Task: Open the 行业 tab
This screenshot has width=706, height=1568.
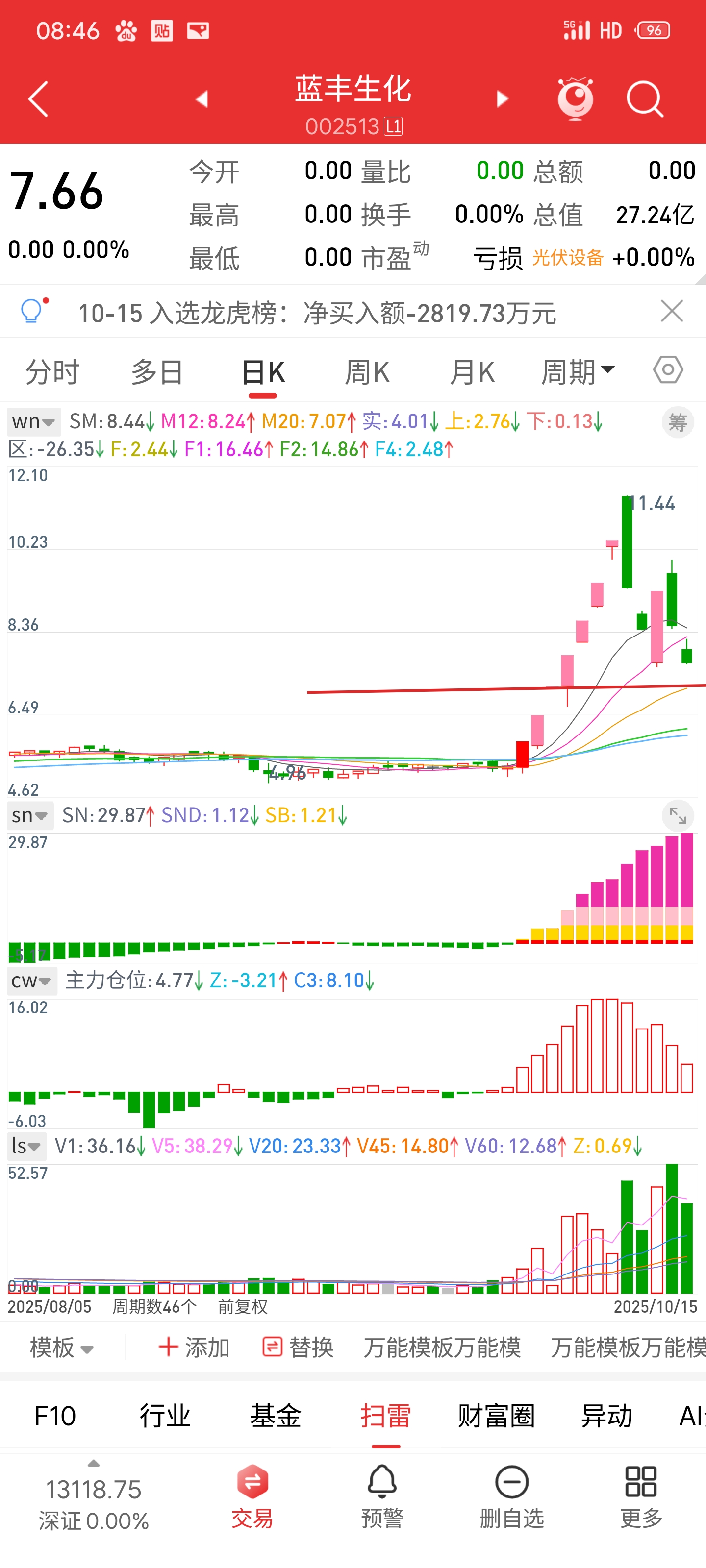Action: click(x=165, y=1416)
